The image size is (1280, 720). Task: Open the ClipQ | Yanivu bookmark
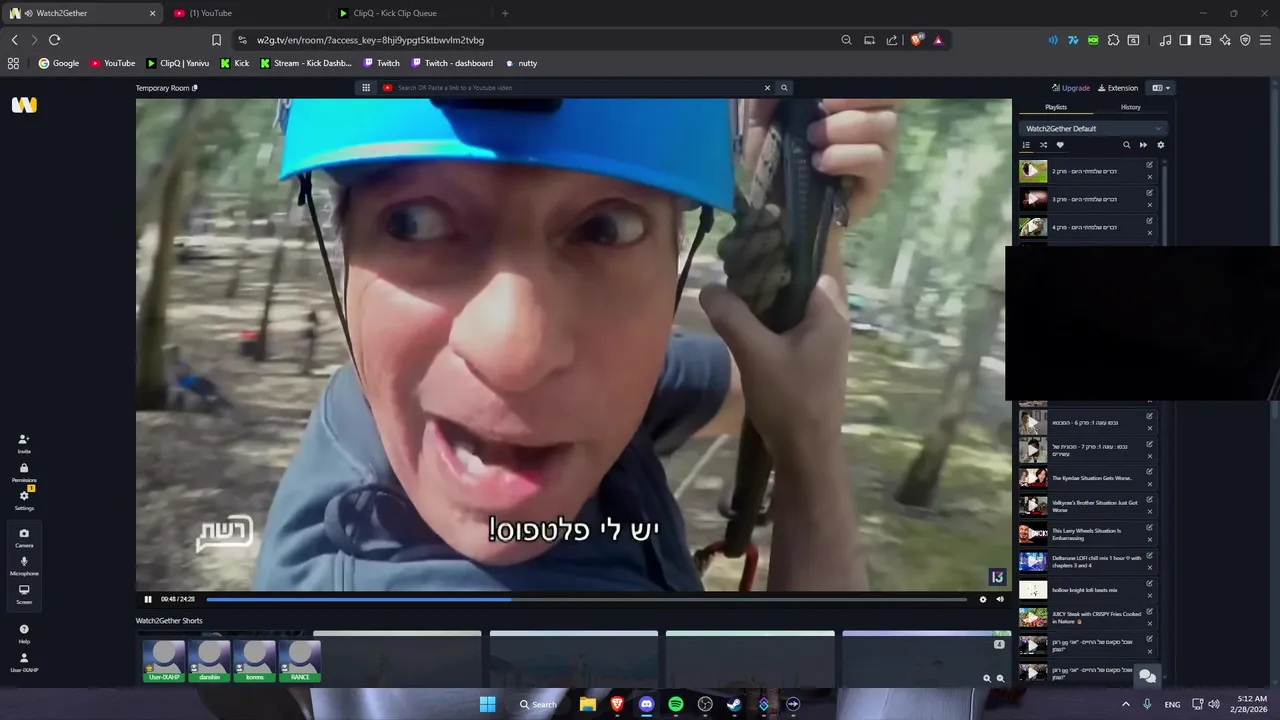coord(178,63)
